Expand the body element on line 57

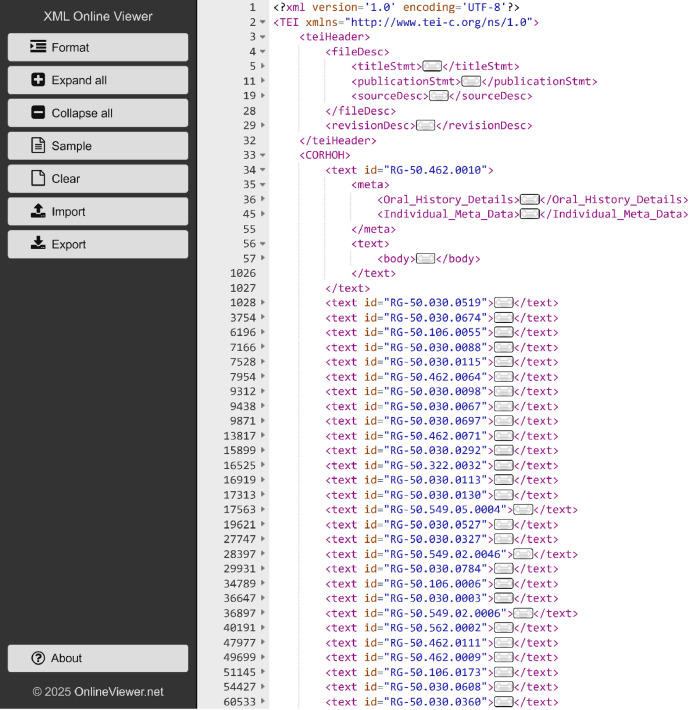click(x=263, y=259)
